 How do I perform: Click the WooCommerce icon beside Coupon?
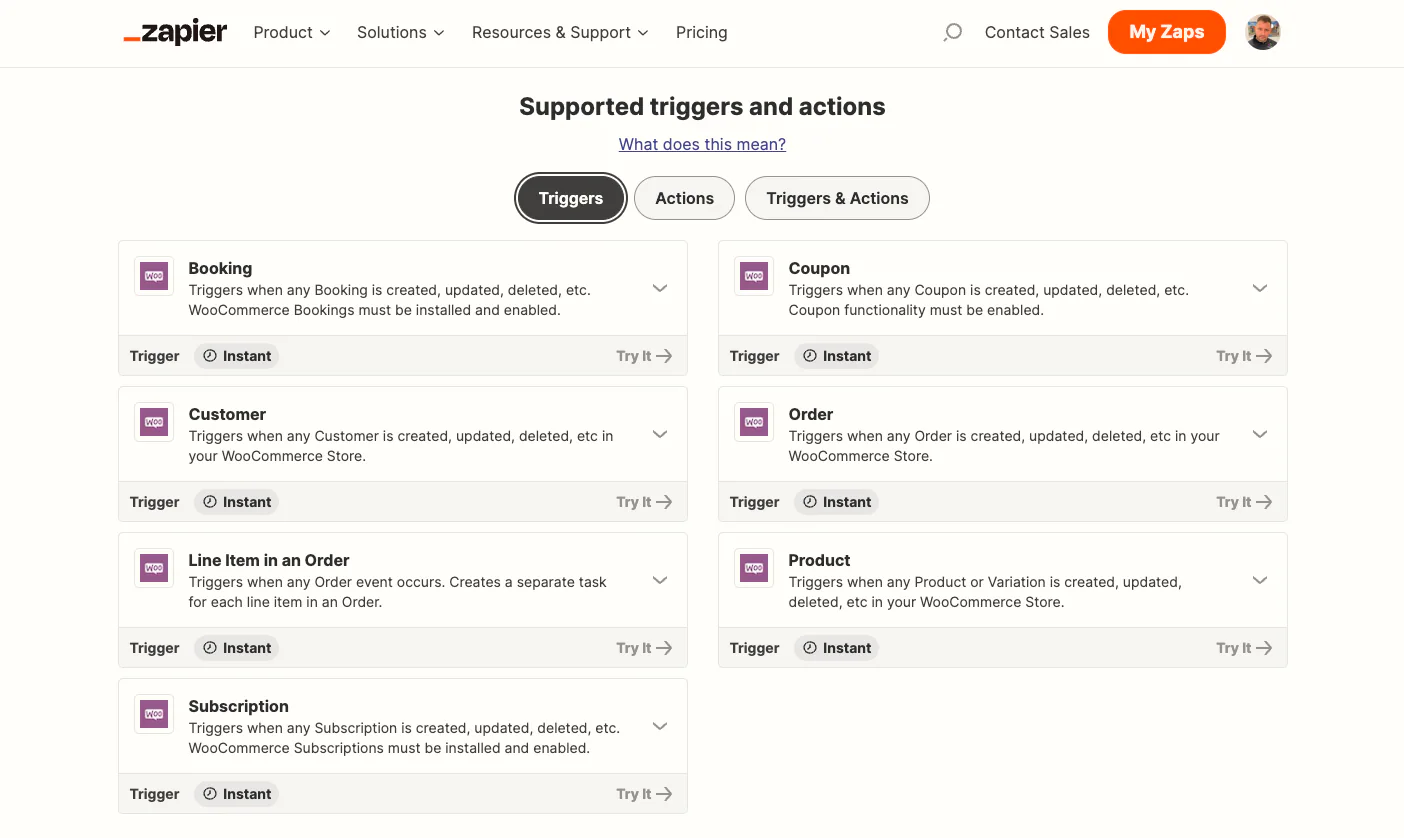point(754,276)
